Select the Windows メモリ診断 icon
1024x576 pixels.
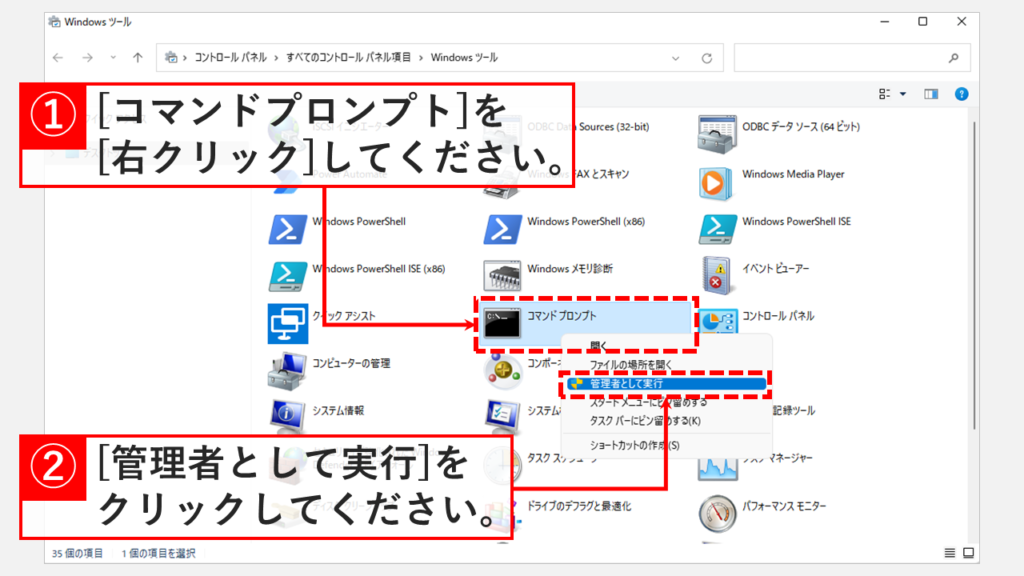[502, 276]
